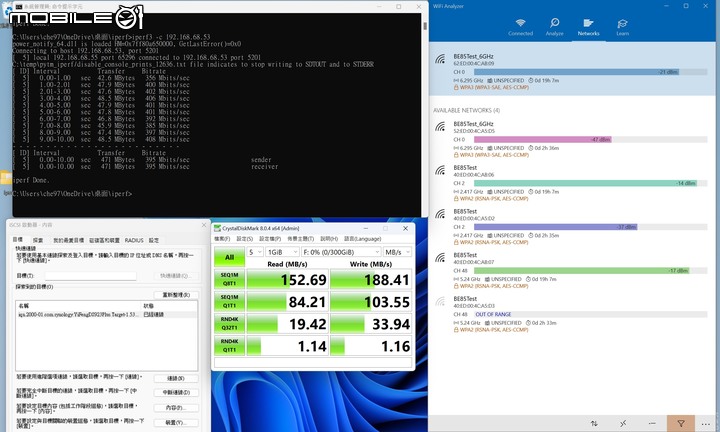720x432 pixels.
Task: Open the unit dropdown showing MB/s
Action: pos(397,252)
